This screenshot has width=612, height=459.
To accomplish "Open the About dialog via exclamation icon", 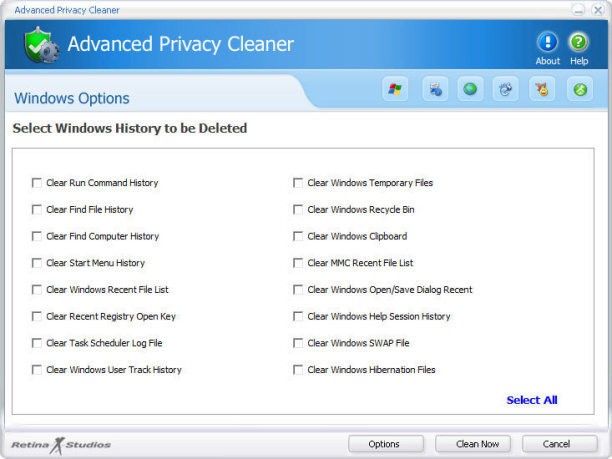I will click(548, 42).
